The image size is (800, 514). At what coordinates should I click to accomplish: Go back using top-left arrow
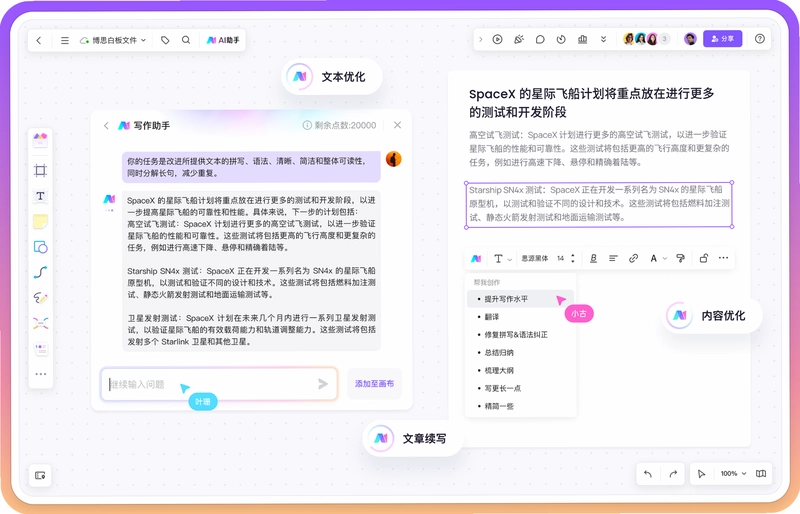tap(39, 40)
